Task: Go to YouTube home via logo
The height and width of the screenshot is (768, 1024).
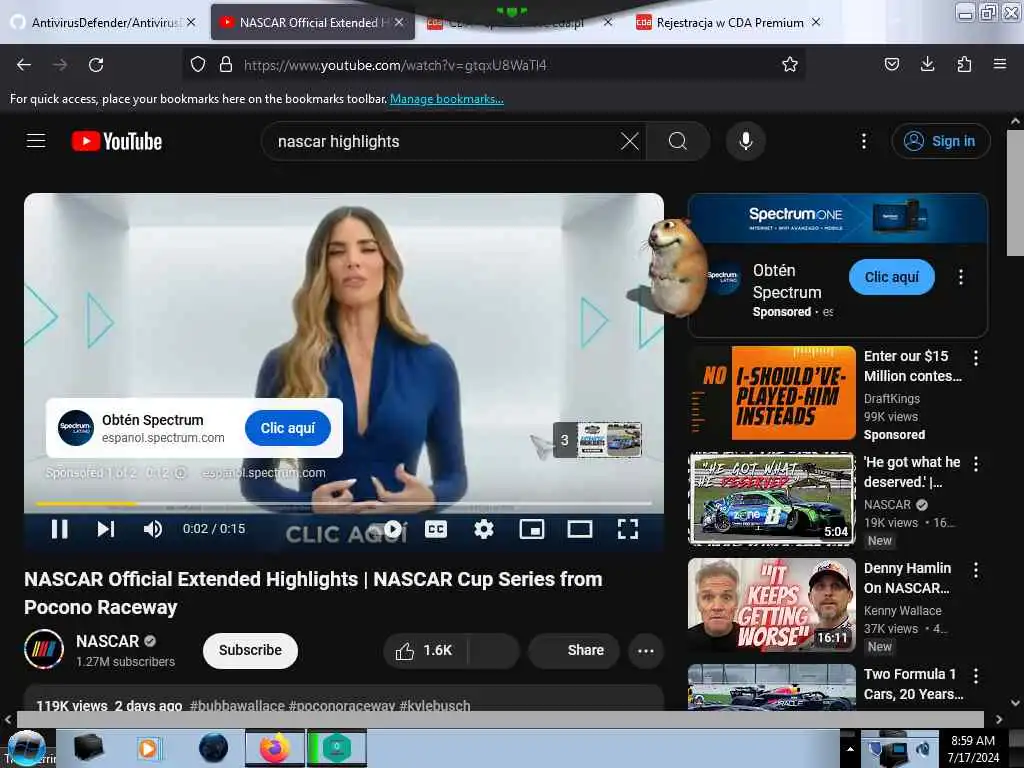Action: [x=117, y=141]
